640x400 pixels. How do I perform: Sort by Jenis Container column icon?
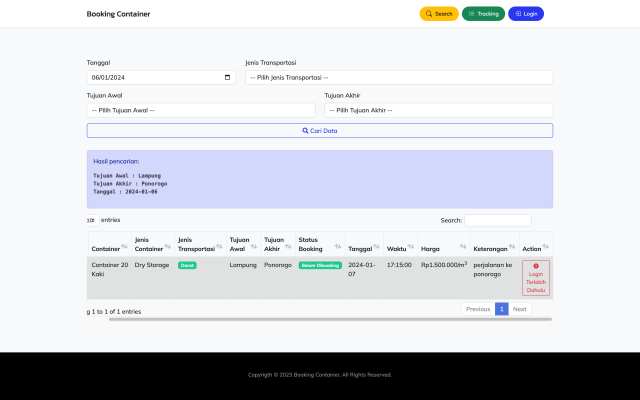click(x=167, y=247)
